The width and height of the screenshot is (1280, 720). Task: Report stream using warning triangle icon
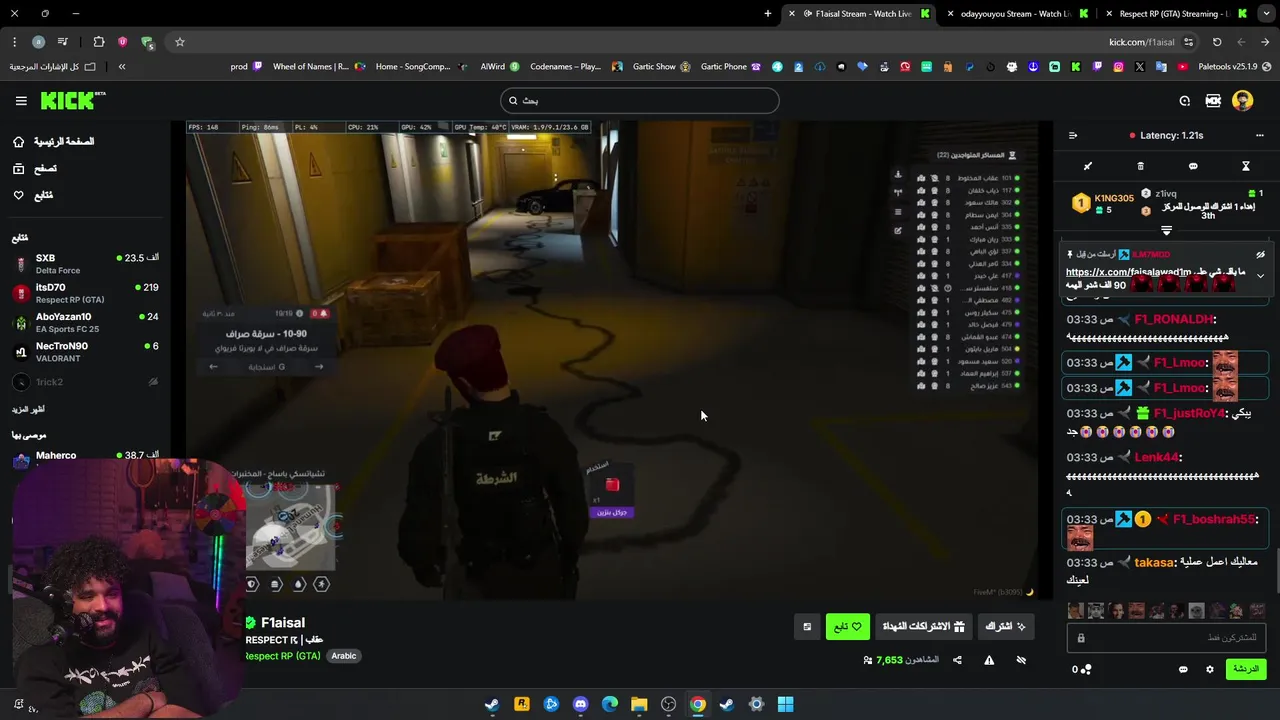click(x=989, y=660)
